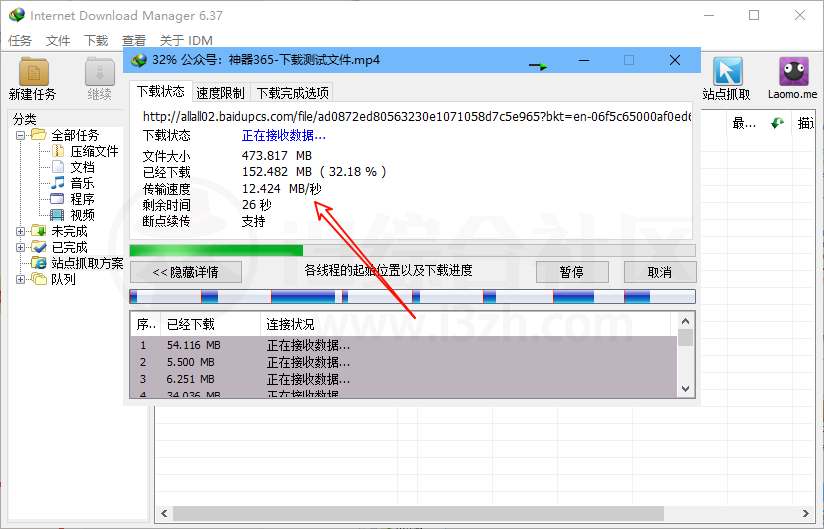Expand the 未完成 tree node
This screenshot has width=824, height=529.
pos(20,231)
